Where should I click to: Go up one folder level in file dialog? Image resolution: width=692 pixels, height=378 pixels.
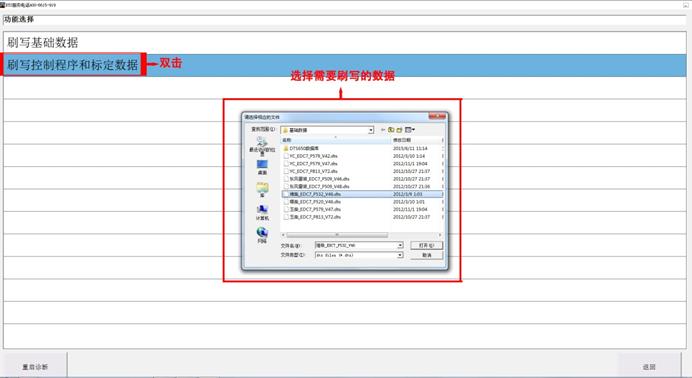coord(391,130)
